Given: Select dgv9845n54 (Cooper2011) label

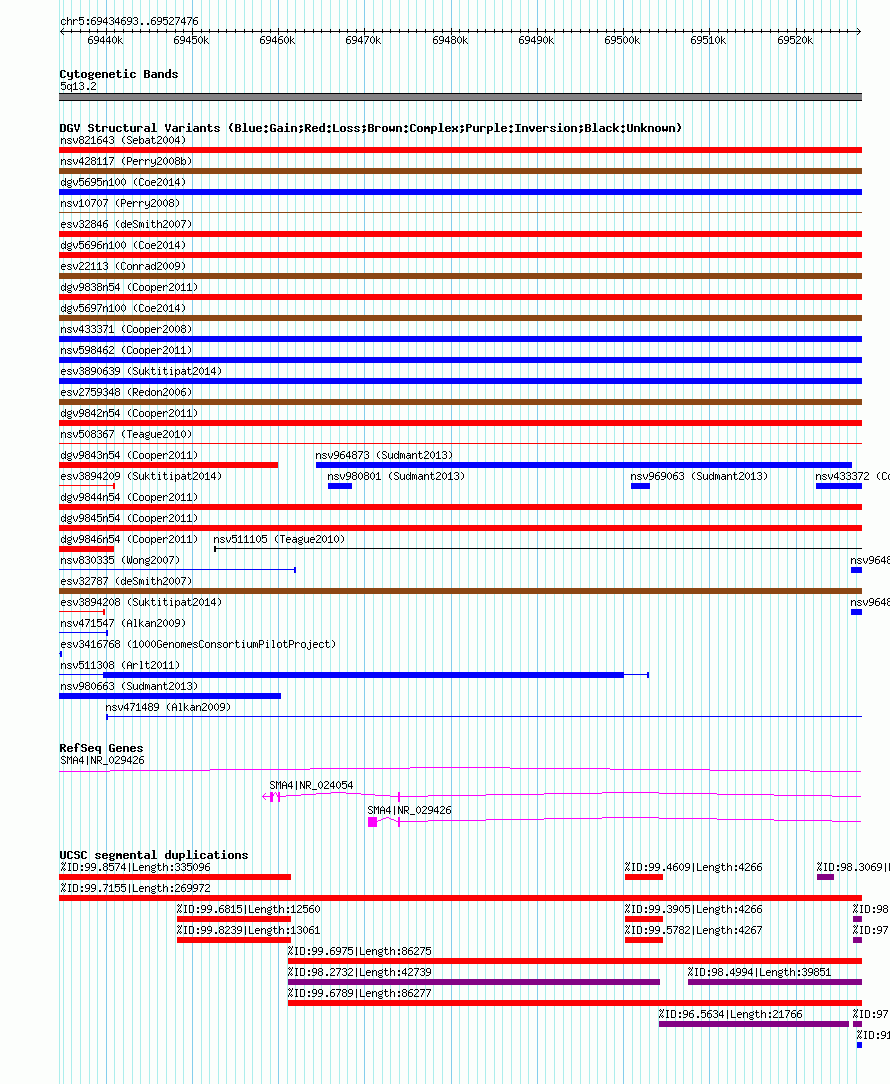Looking at the screenshot, I should pyautogui.click(x=129, y=518).
